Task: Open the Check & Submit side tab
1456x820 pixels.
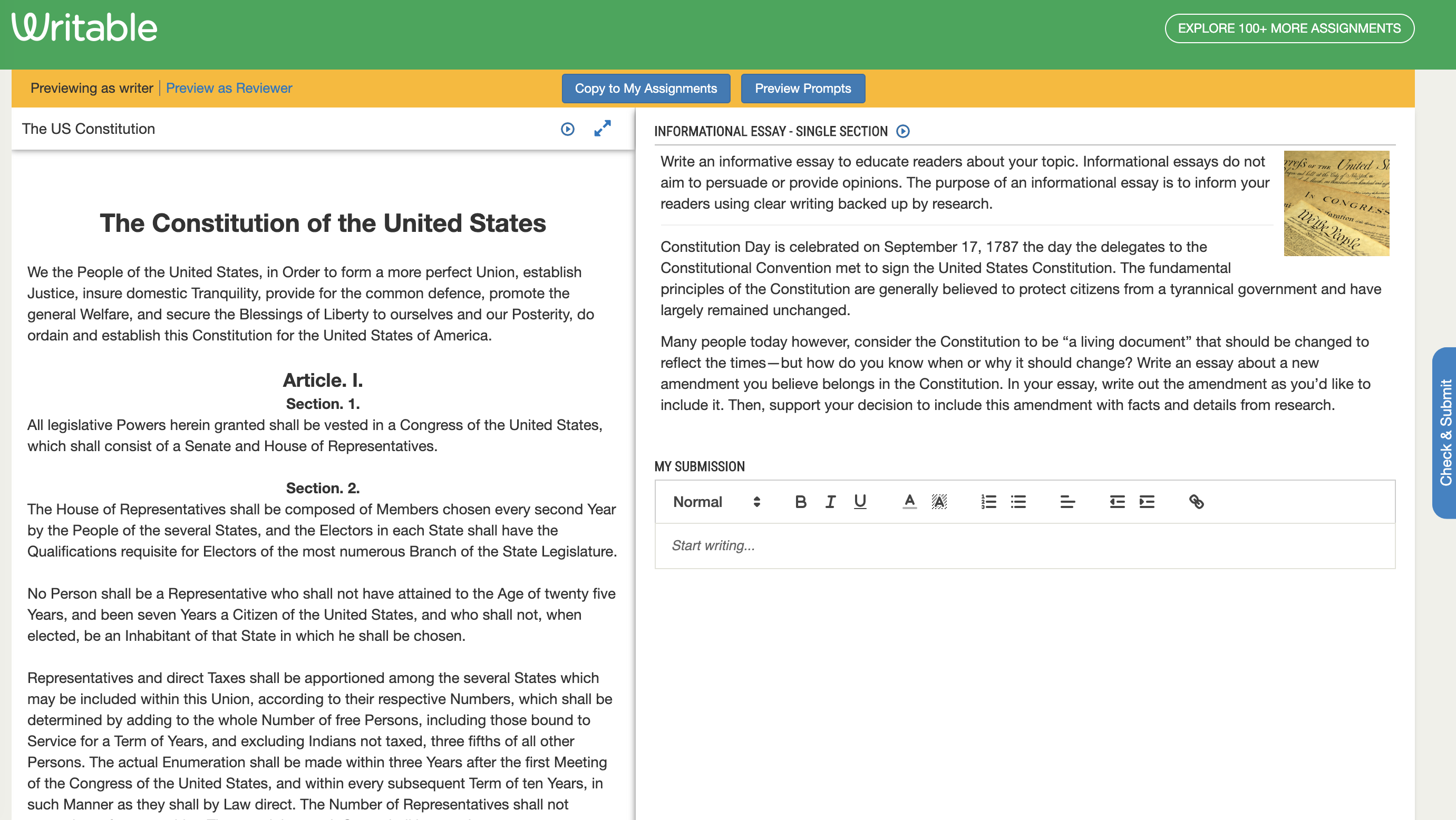Action: (x=1445, y=432)
